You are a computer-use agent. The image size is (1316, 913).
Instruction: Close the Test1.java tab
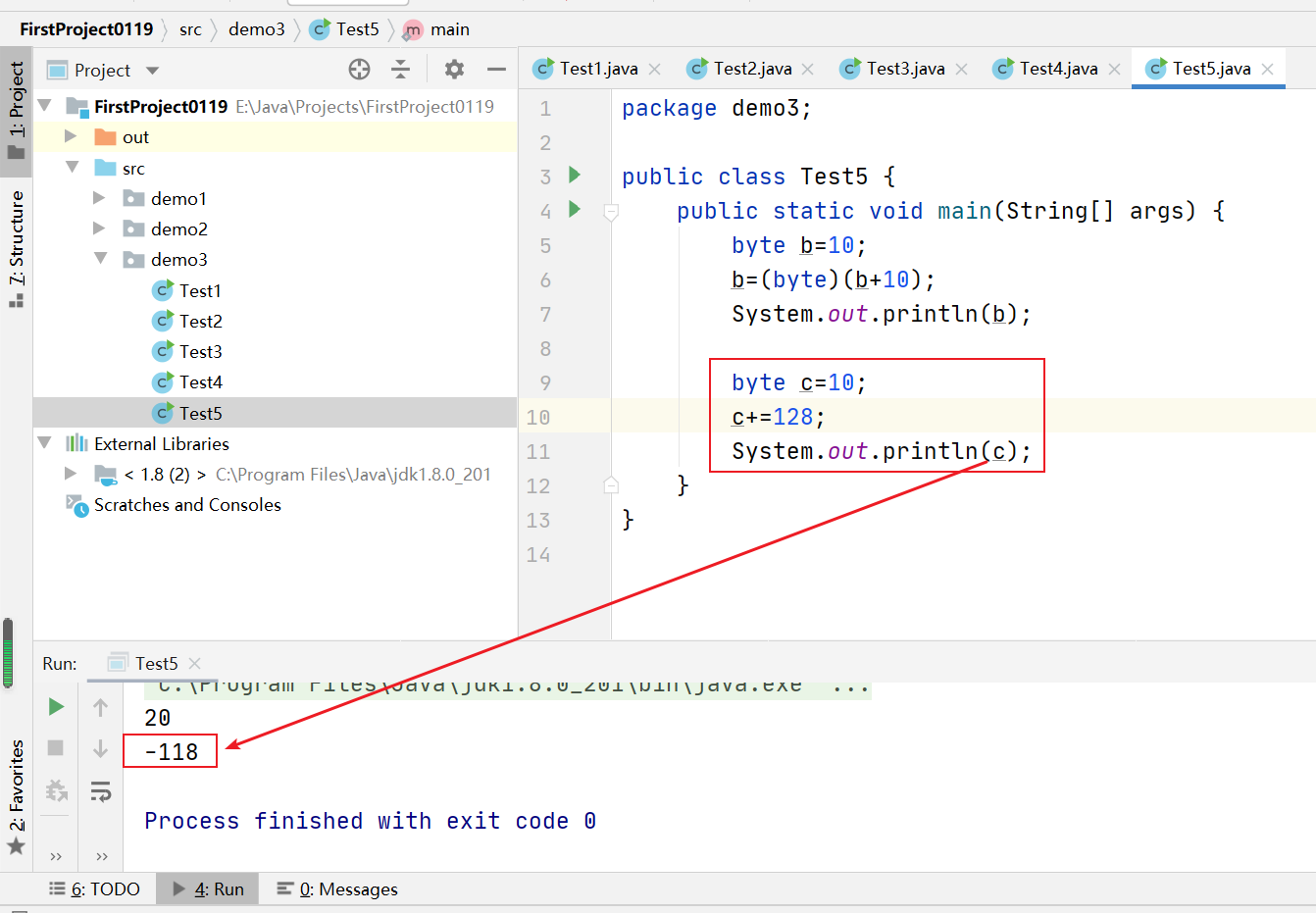click(655, 69)
